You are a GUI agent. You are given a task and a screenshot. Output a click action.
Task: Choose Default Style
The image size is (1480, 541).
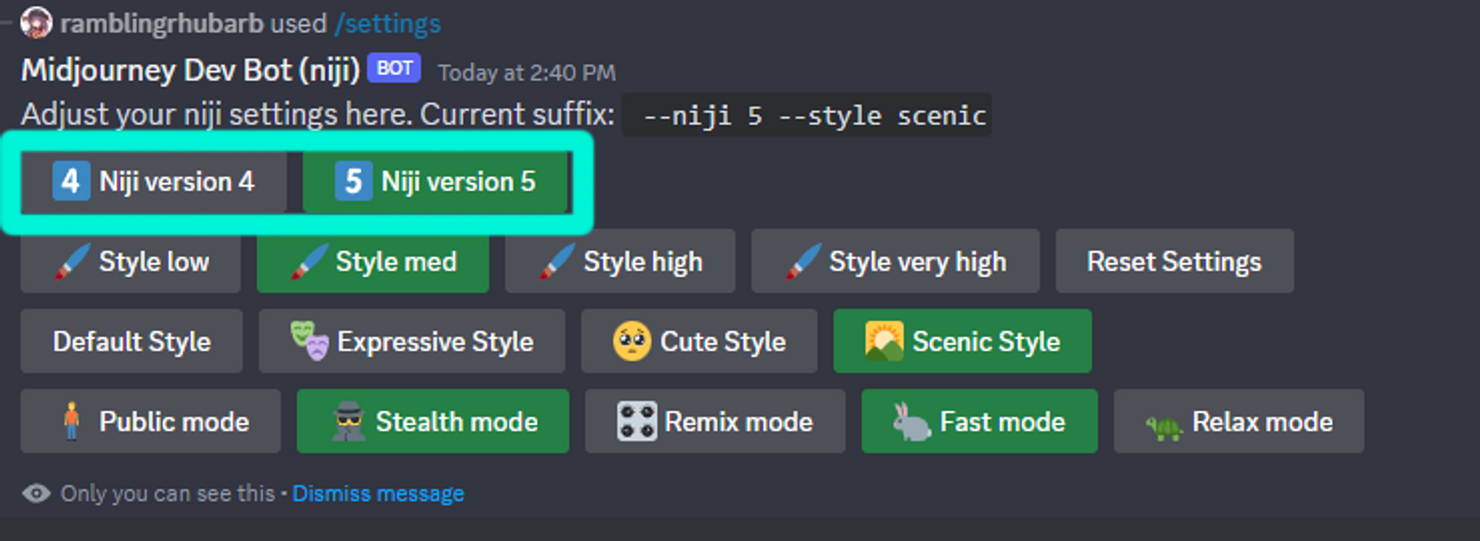(132, 341)
